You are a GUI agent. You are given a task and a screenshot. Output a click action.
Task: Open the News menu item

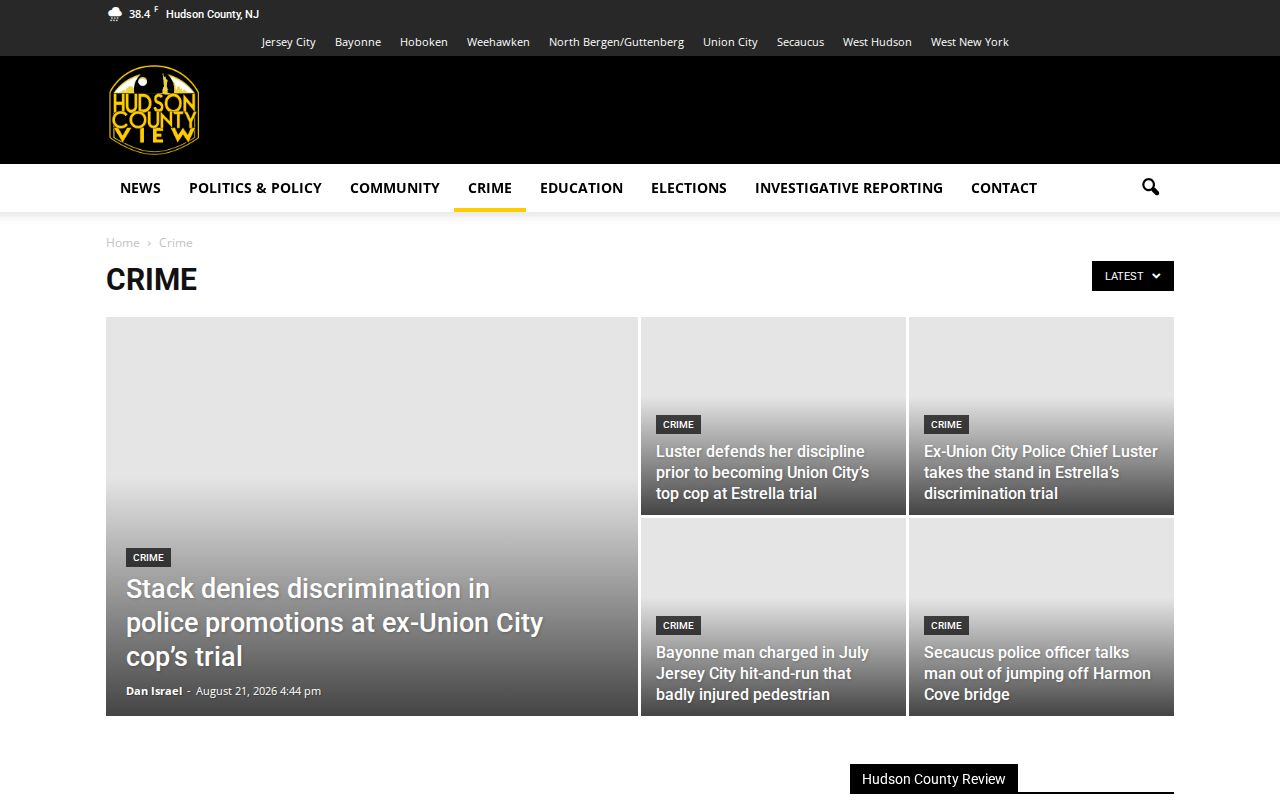click(140, 188)
